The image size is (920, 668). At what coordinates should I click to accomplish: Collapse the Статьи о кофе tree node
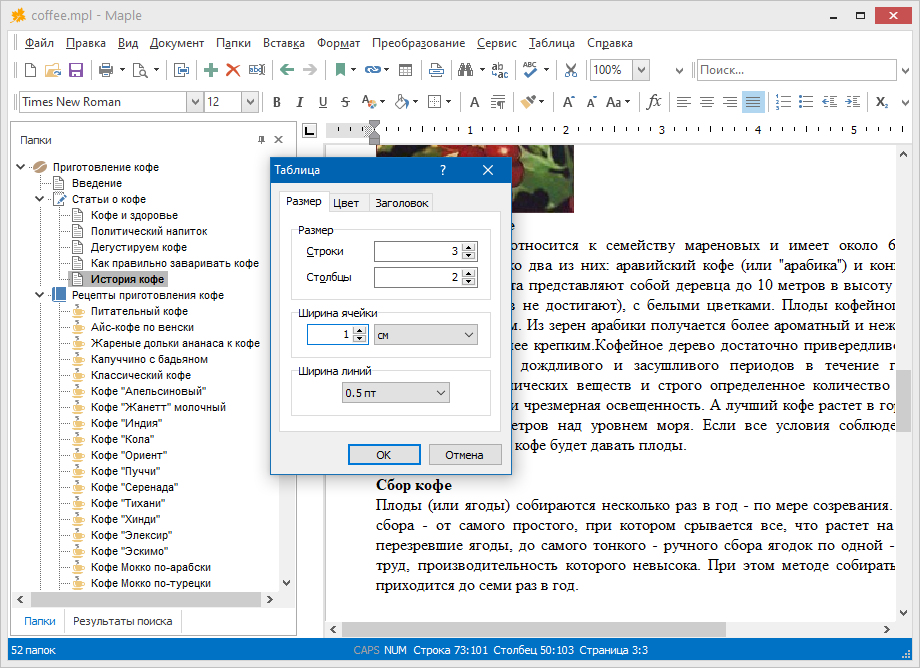[39, 199]
